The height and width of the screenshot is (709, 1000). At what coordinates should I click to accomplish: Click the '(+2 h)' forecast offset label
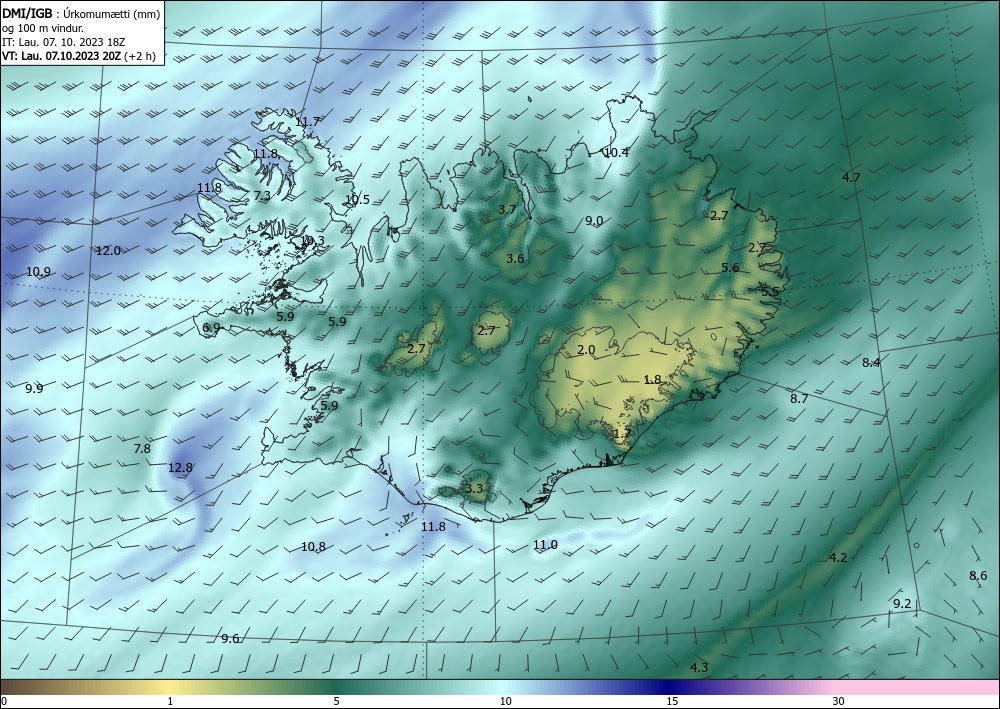pos(140,56)
